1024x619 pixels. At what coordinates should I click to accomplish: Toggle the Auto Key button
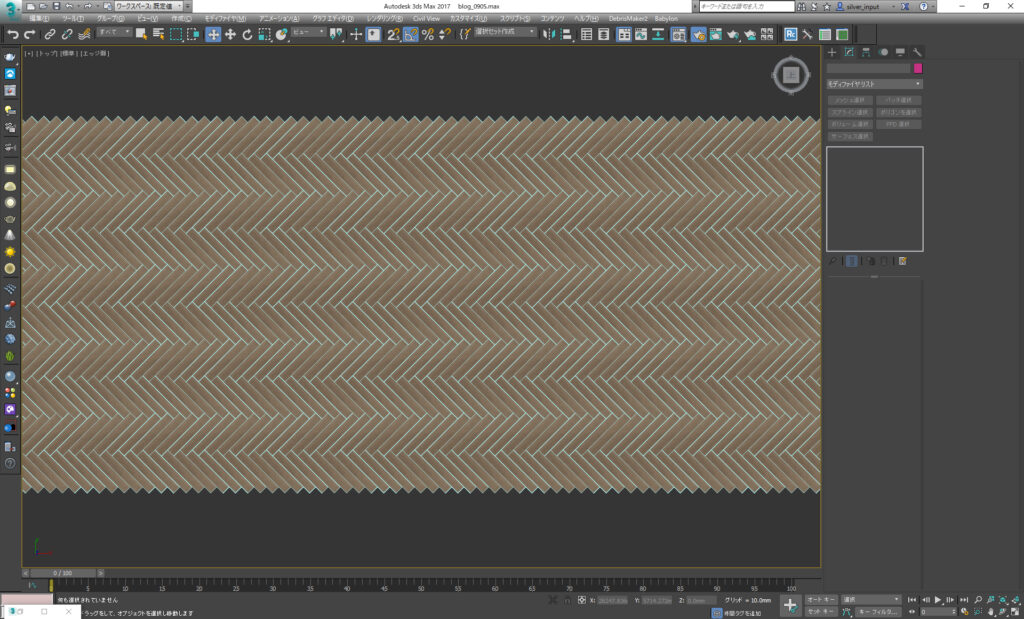point(821,599)
